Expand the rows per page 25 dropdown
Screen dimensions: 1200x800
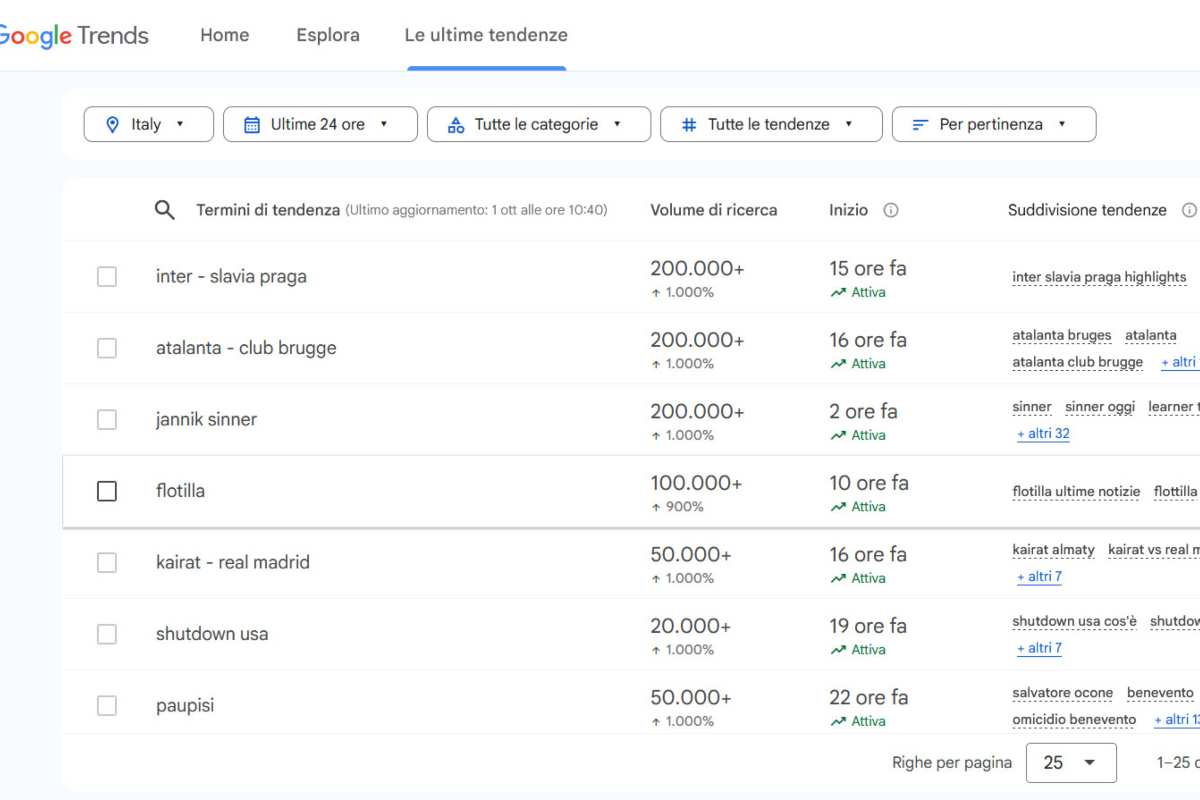[1070, 763]
